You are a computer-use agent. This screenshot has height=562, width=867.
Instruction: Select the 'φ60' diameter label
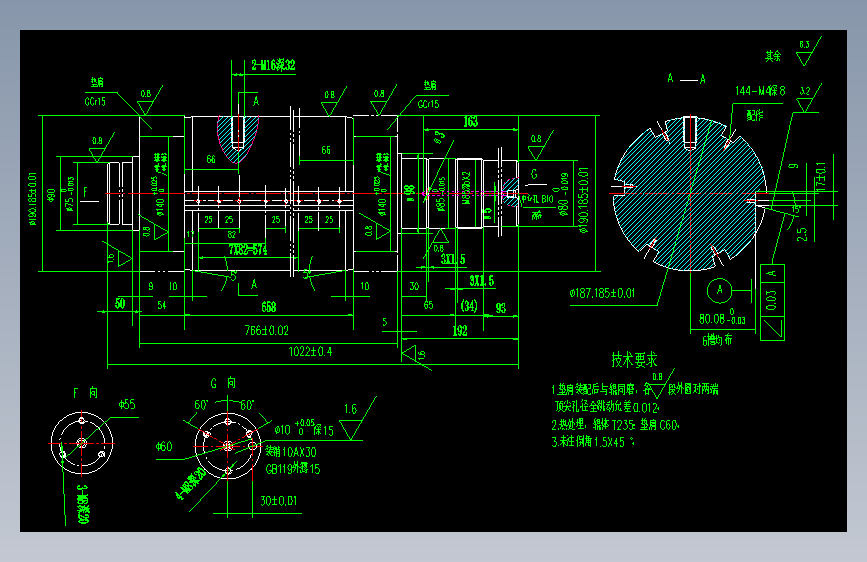click(x=164, y=446)
